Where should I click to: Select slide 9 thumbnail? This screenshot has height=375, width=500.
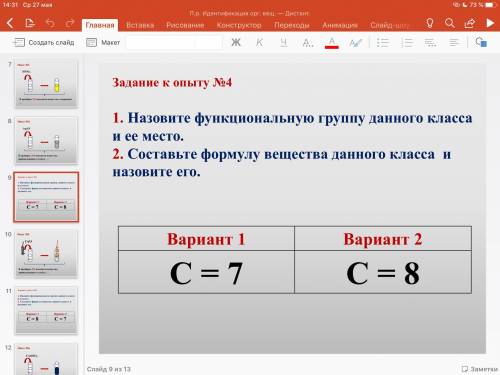pyautogui.click(x=46, y=197)
